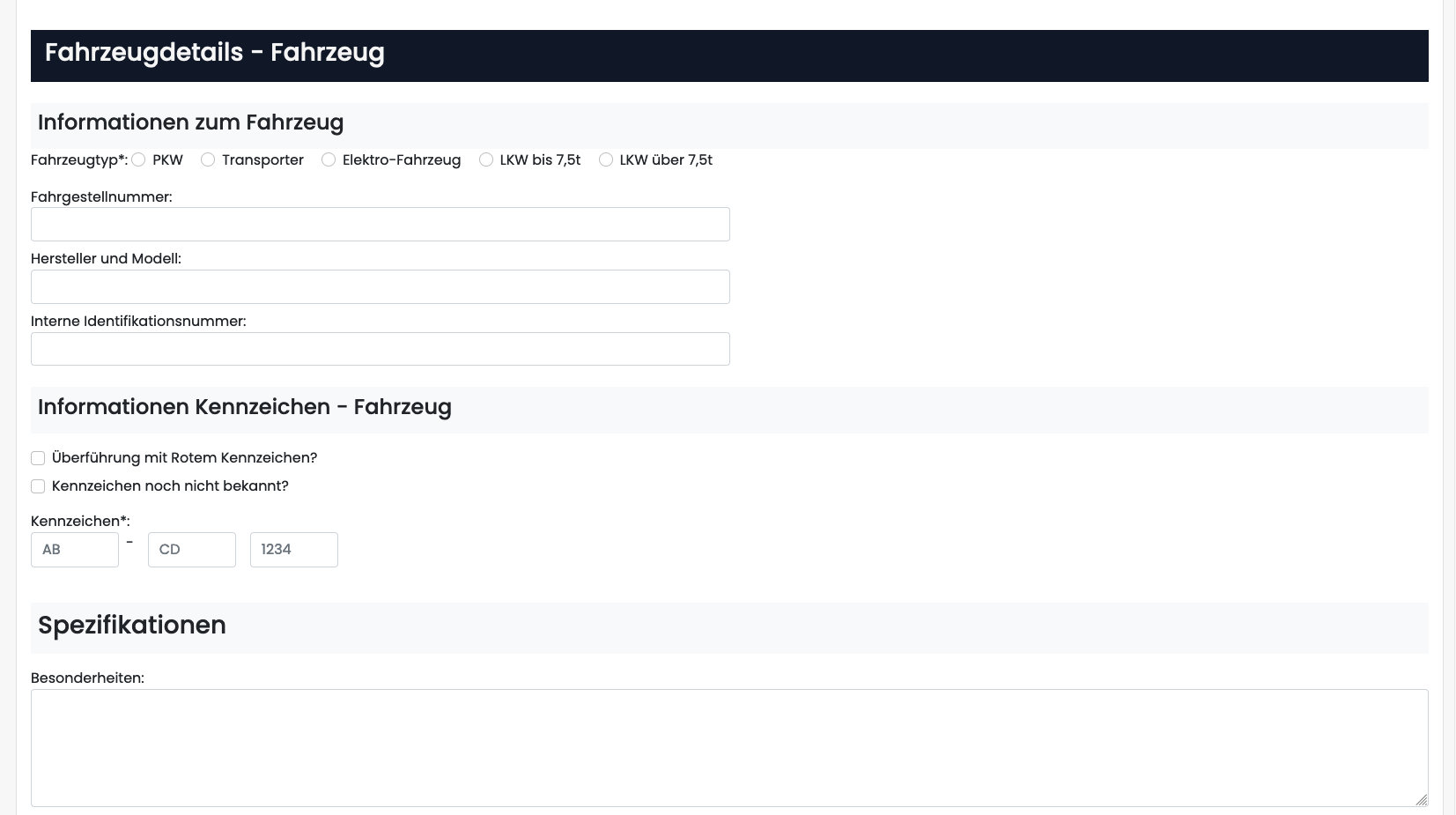Select the Elektro-Fahrzeug radio option
This screenshot has width=1456, height=815.
pos(329,159)
